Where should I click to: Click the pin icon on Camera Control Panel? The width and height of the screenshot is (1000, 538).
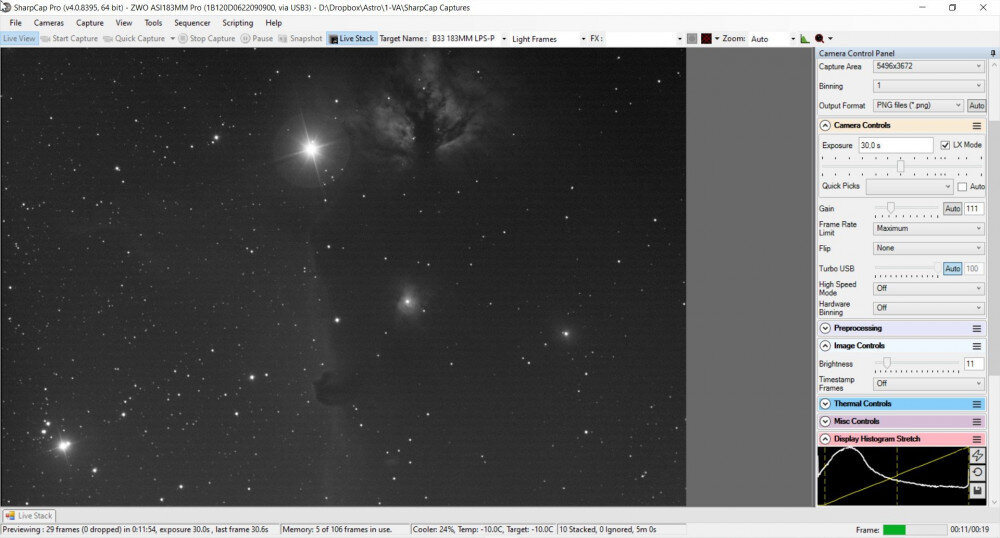coord(992,53)
